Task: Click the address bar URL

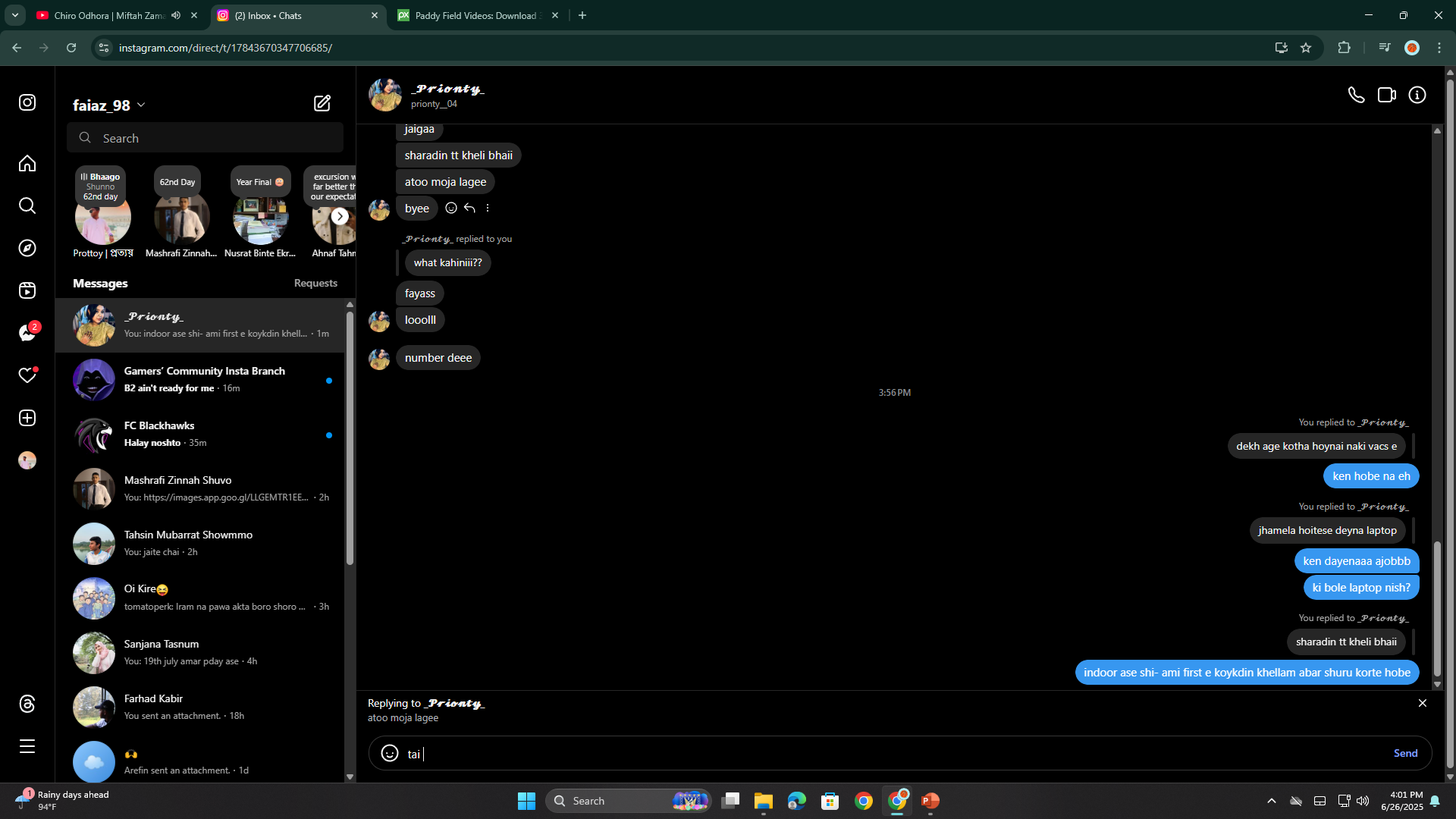Action: click(x=225, y=48)
